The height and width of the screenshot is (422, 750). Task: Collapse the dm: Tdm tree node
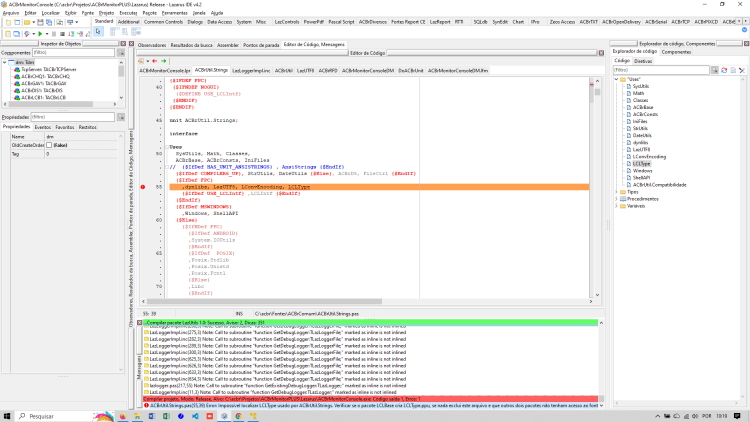(5, 62)
